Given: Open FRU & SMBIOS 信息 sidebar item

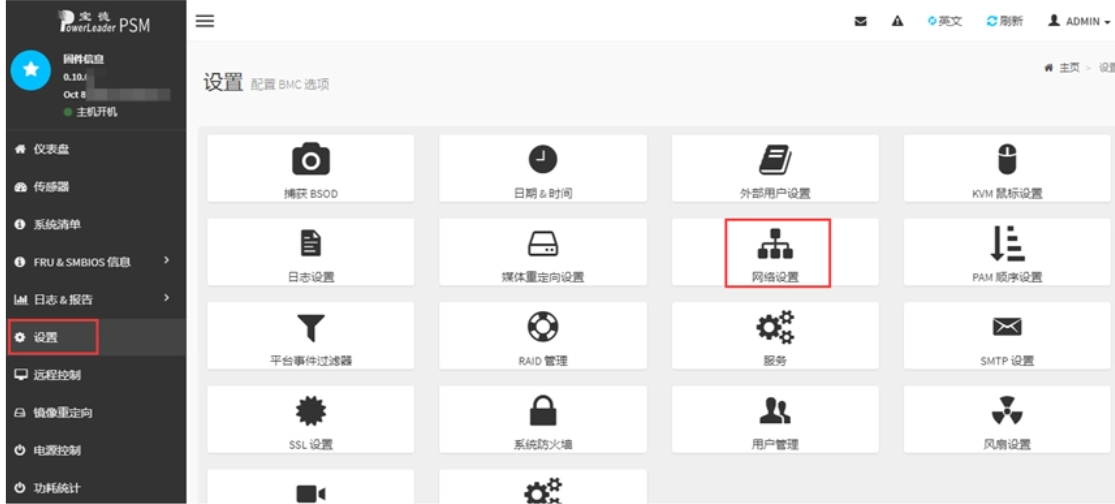Looking at the screenshot, I should (96, 262).
